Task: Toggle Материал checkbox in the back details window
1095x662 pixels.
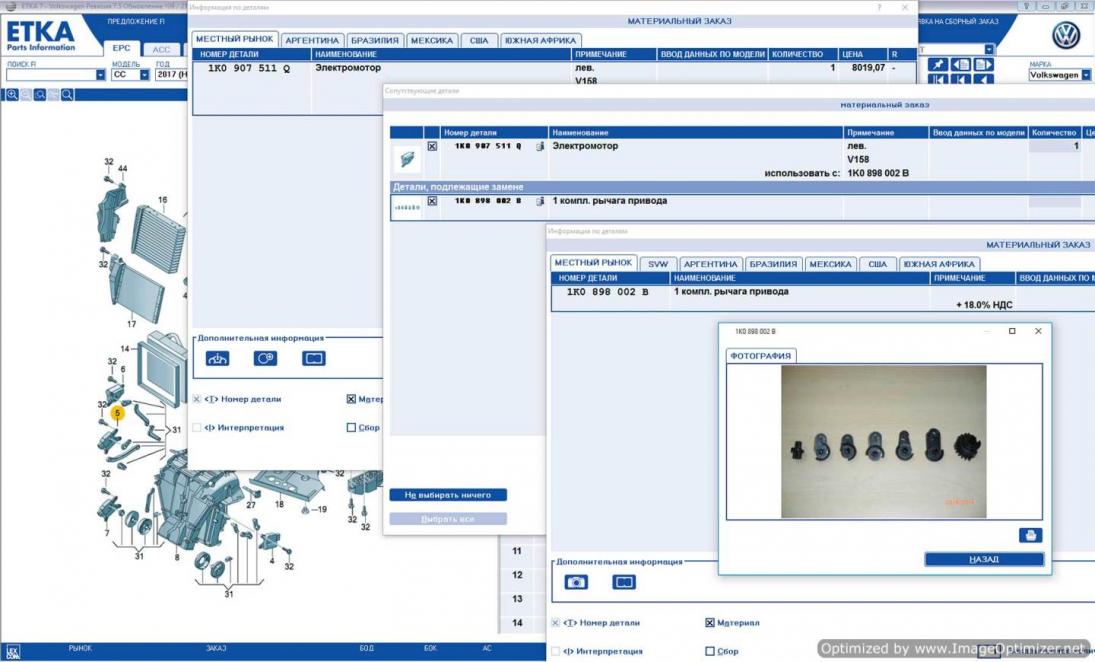Action: tap(351, 399)
